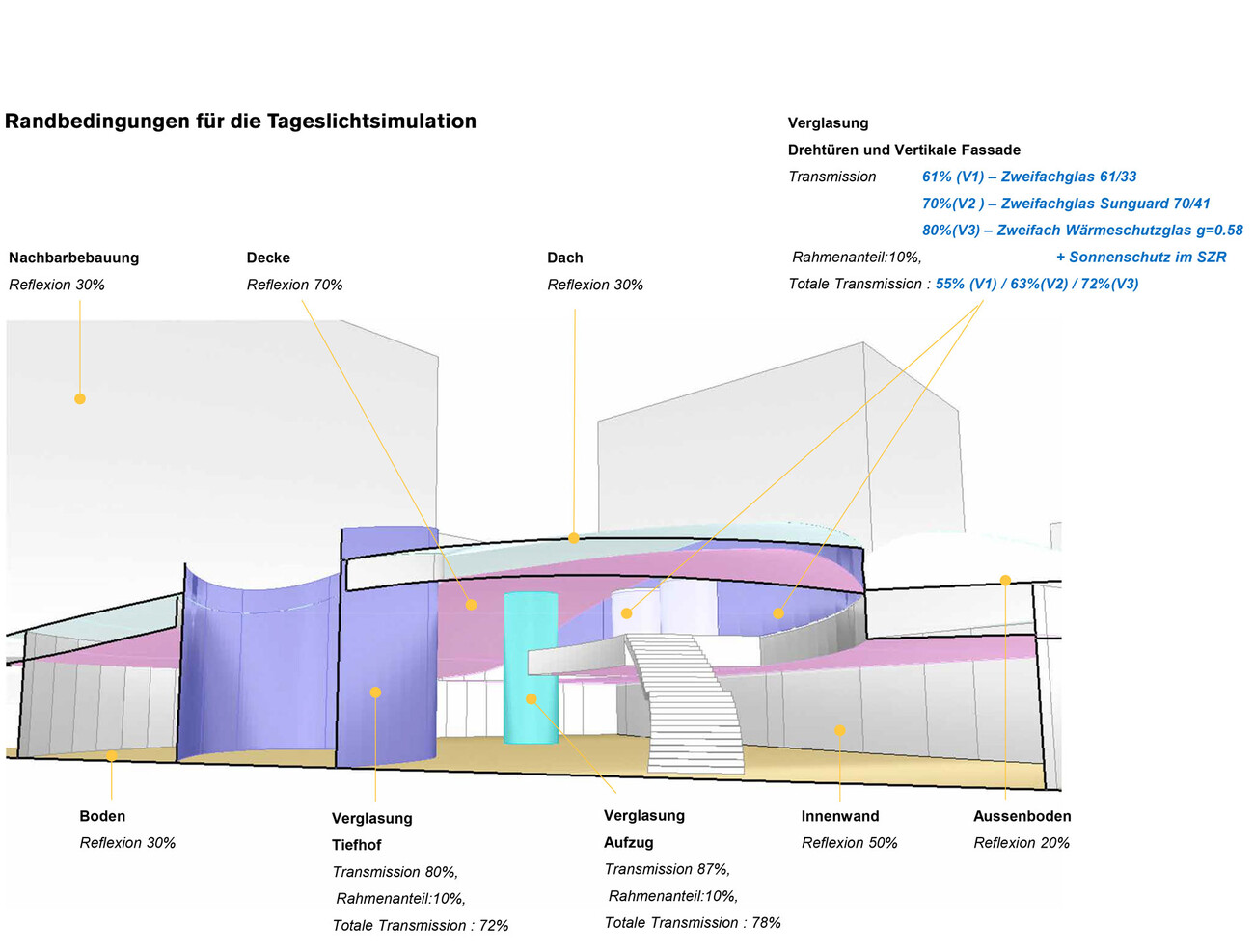
Task: Select the Verglasung header label
Action: [x=828, y=122]
